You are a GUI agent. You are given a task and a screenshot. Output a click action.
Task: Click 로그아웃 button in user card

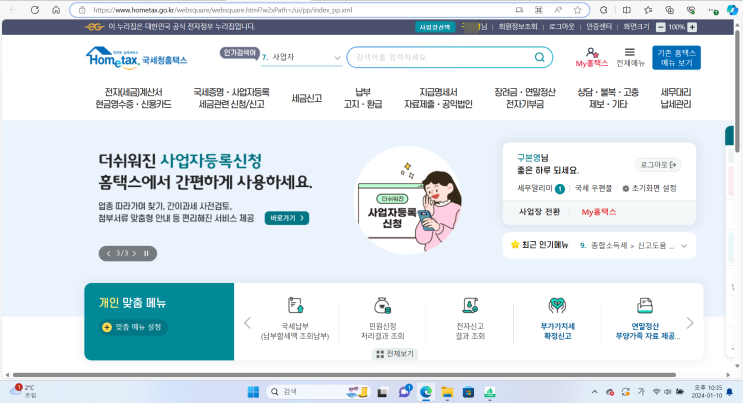[x=658, y=165]
